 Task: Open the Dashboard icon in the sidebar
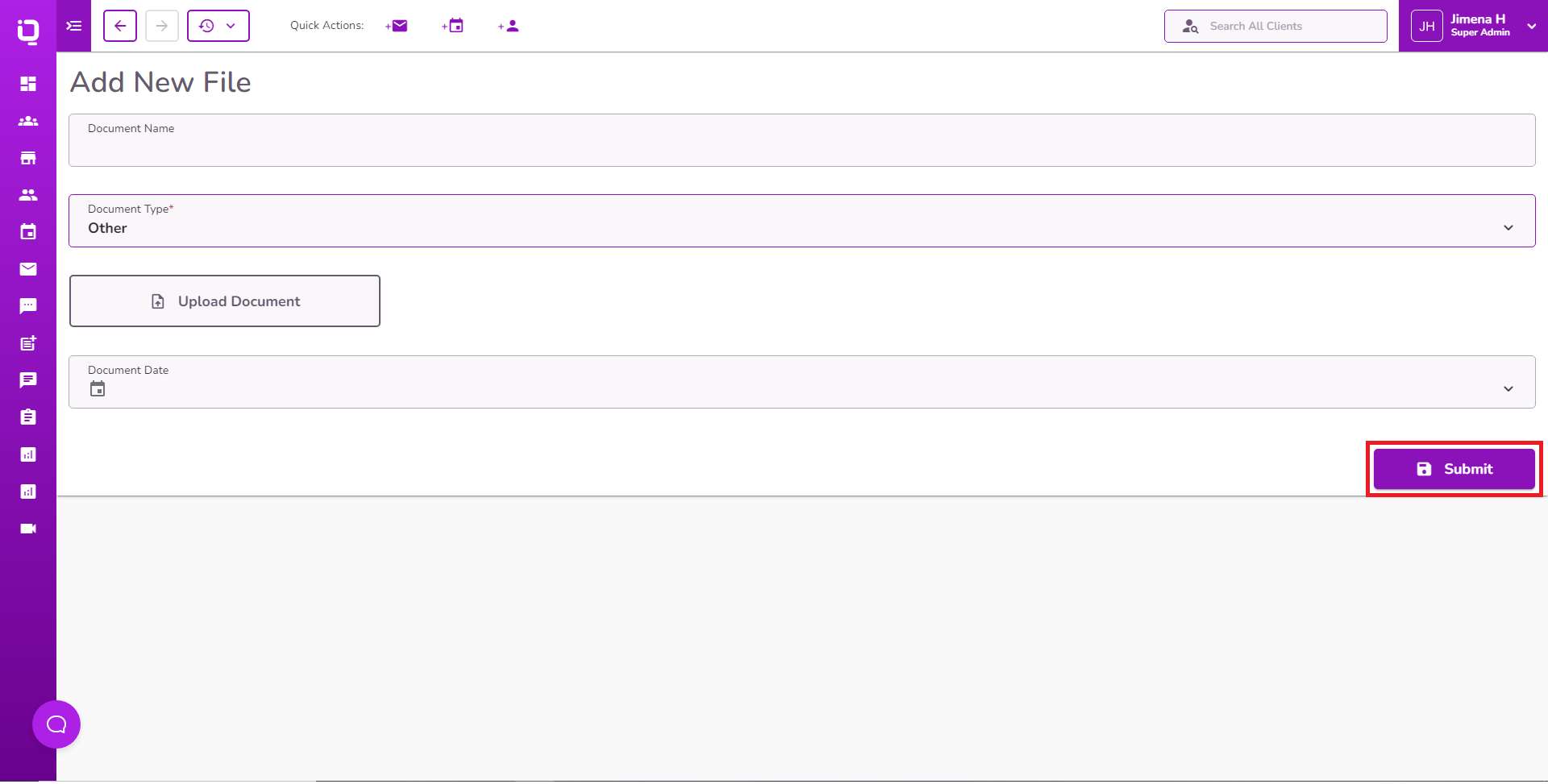coord(28,83)
